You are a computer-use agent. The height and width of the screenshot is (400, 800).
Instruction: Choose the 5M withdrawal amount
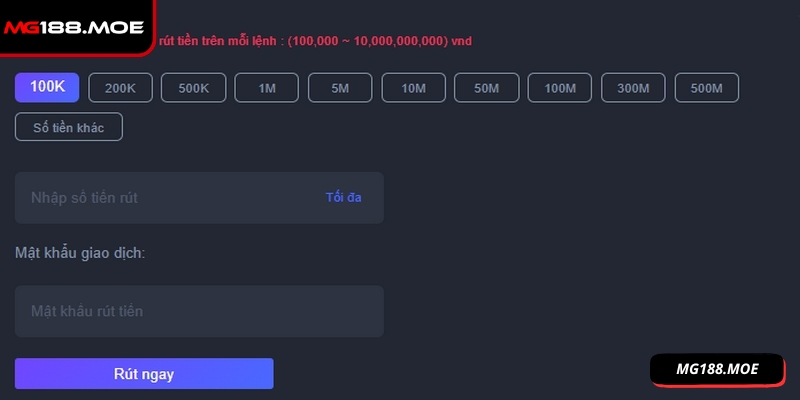pos(340,88)
